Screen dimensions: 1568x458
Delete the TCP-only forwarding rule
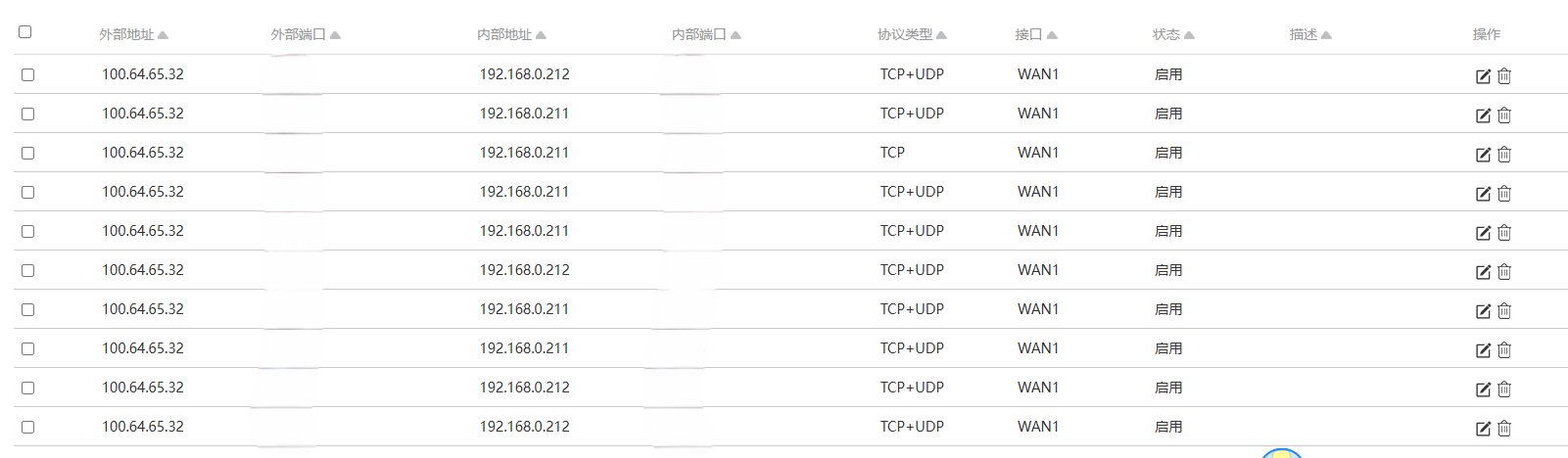[1504, 155]
